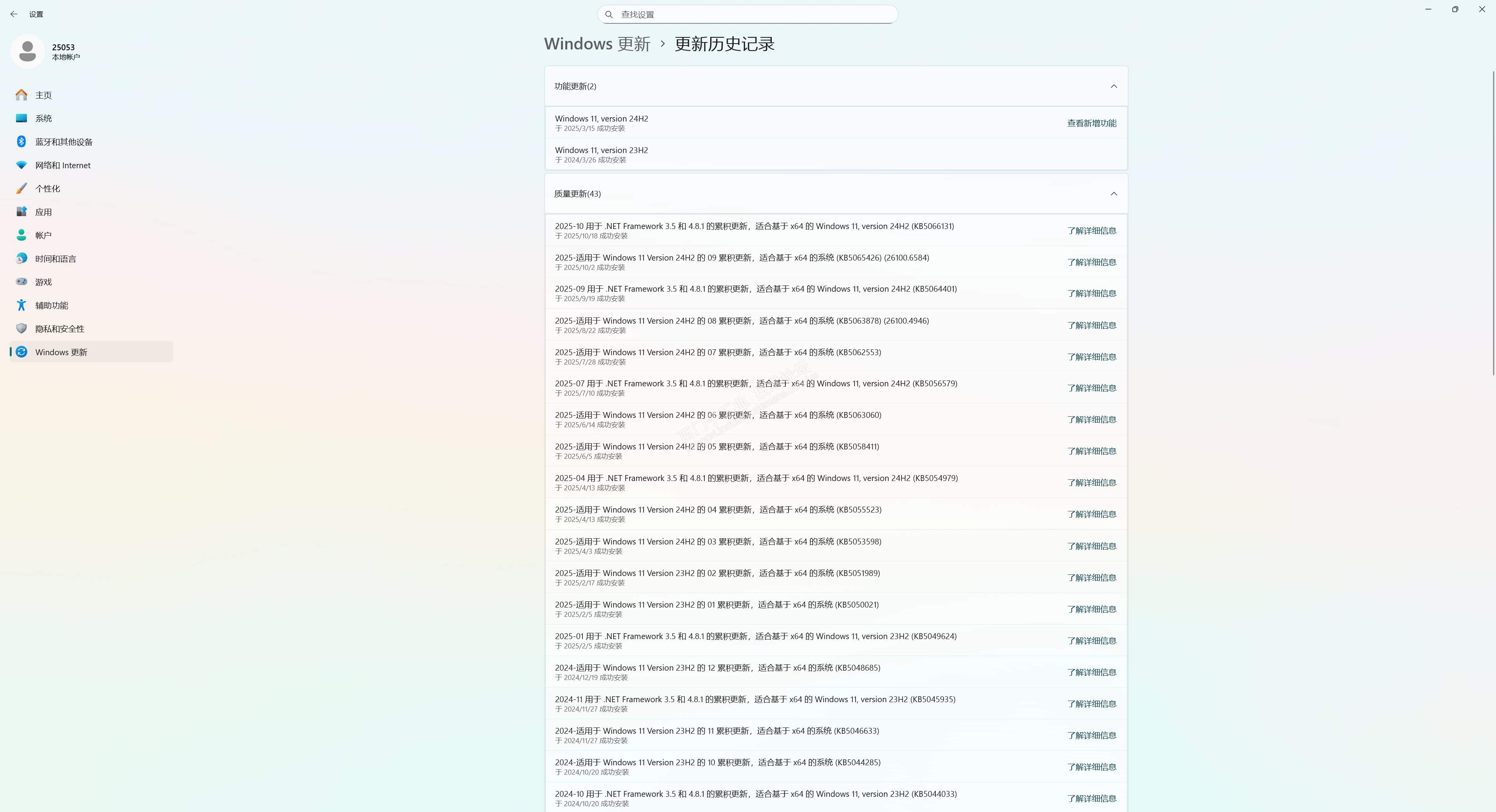Click the back arrow in the title bar

(14, 14)
